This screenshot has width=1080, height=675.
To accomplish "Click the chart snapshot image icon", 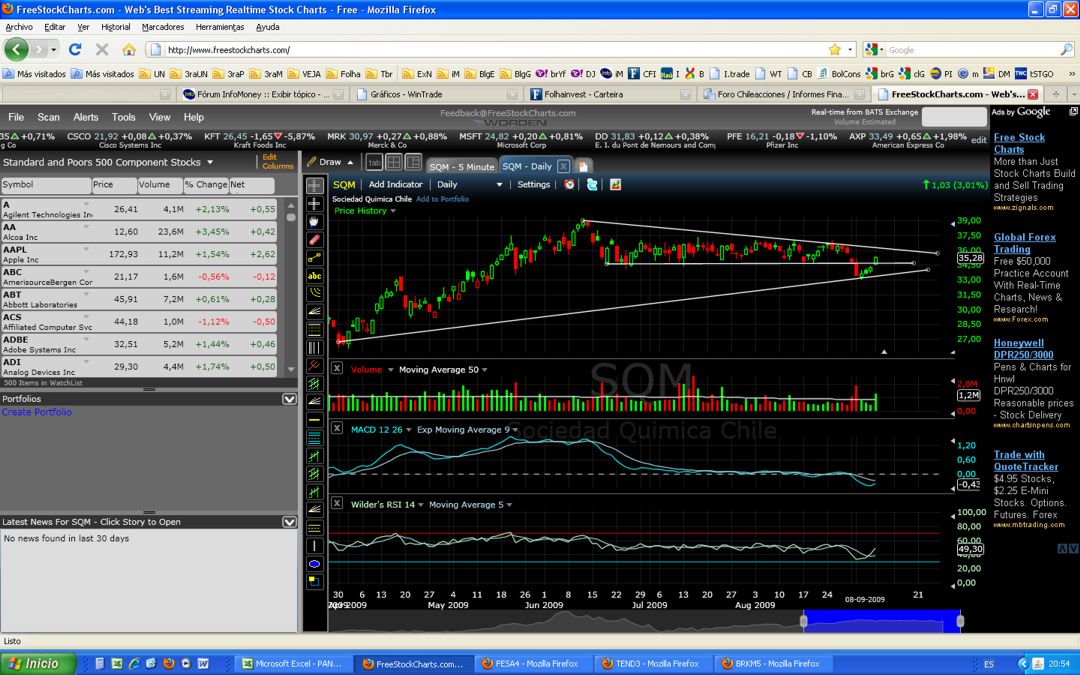I will [615, 185].
